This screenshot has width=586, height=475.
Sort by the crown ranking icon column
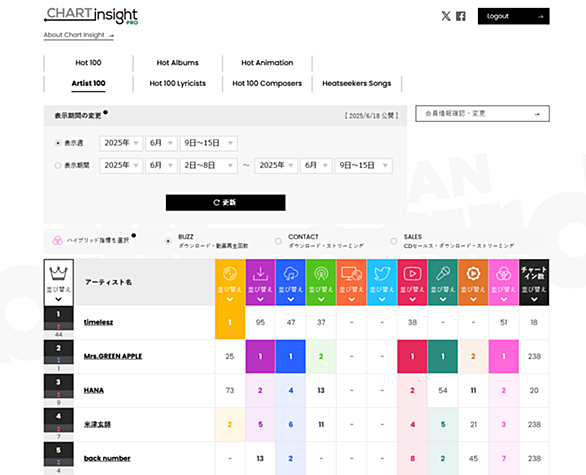click(x=59, y=283)
